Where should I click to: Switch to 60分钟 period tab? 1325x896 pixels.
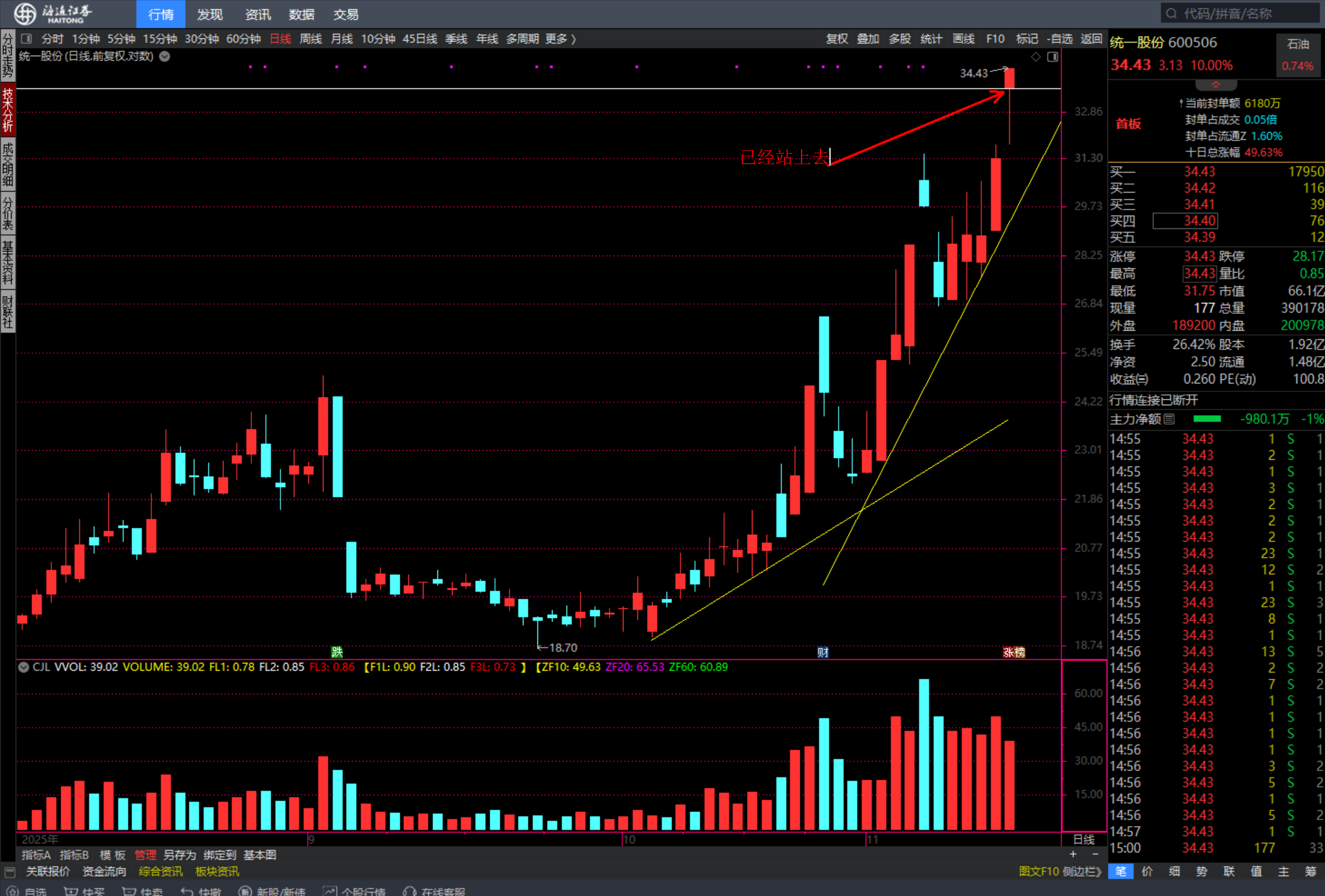pyautogui.click(x=243, y=39)
